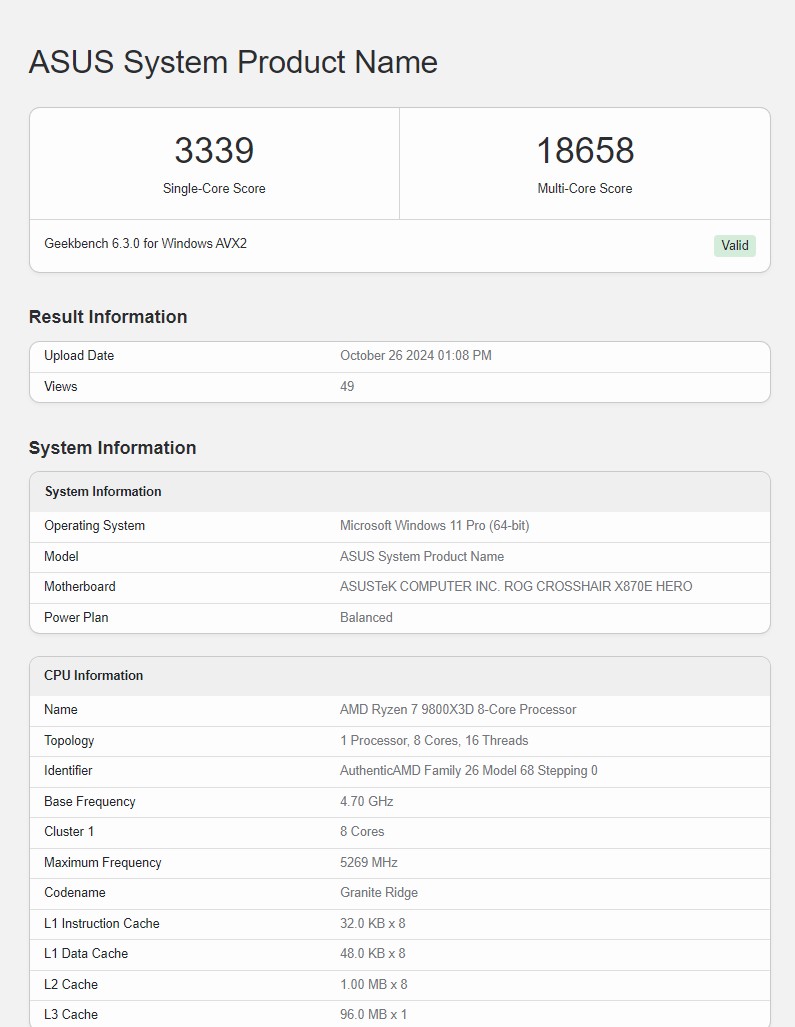Click the upload date 'October 26 2024 01:08 PM'

coord(415,356)
